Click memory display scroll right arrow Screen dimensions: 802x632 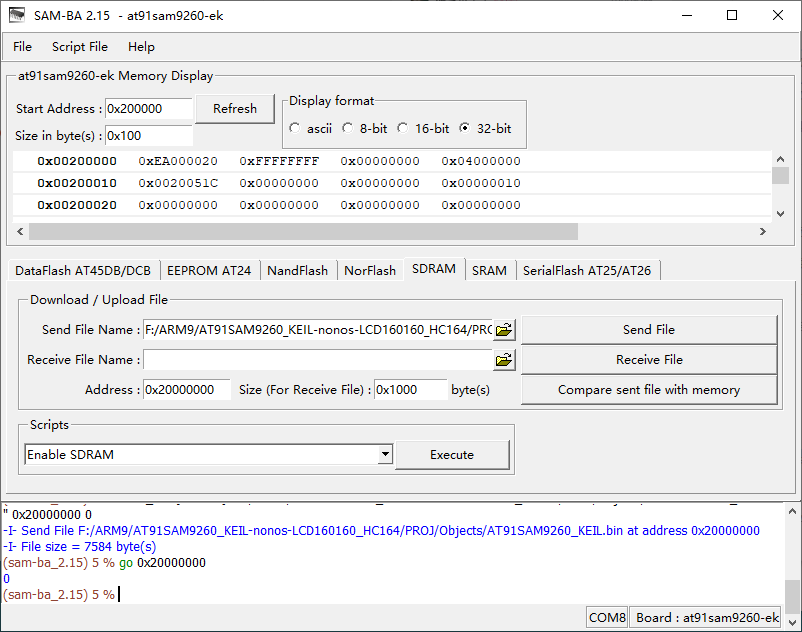point(763,232)
